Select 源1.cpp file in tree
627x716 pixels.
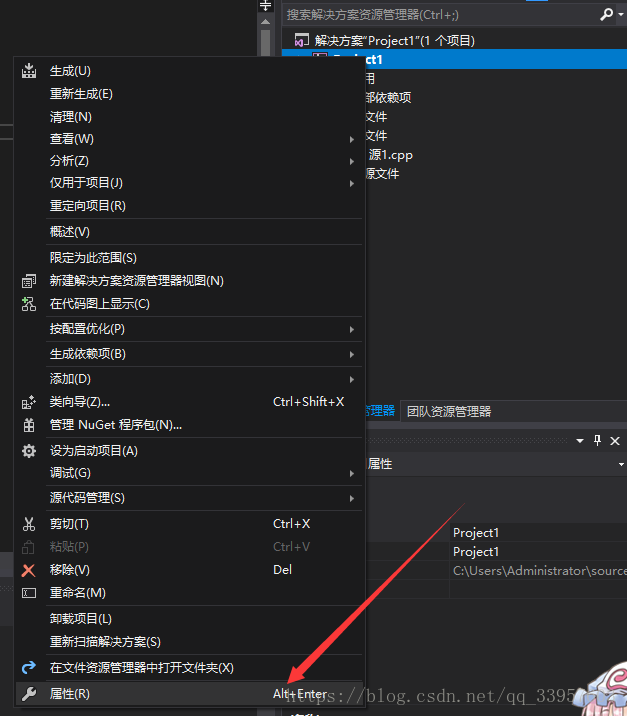390,155
